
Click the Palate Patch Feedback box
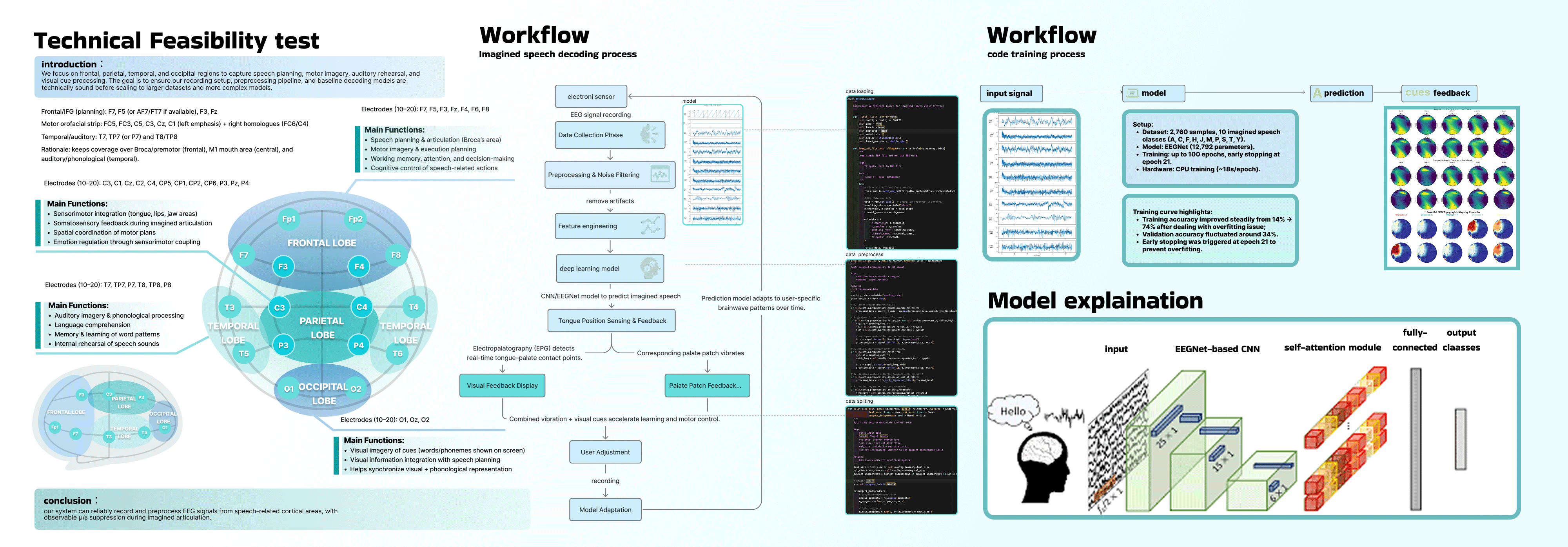point(707,385)
